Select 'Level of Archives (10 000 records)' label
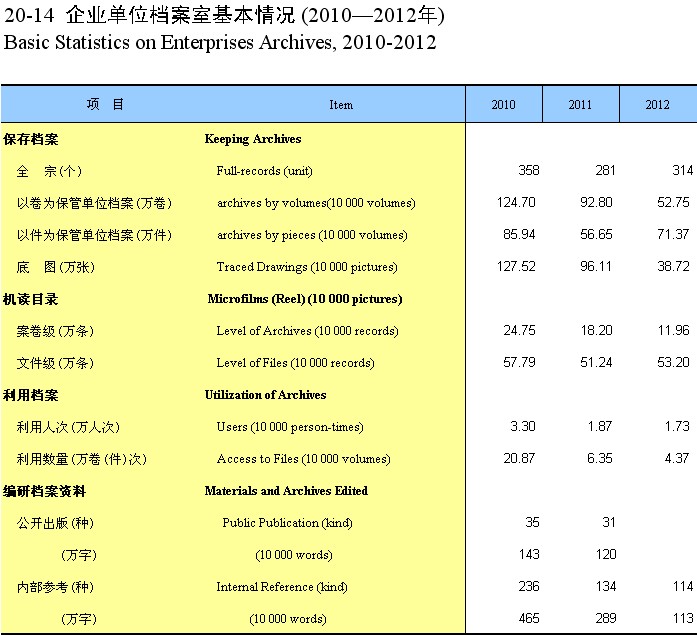This screenshot has width=697, height=635. coord(307,331)
